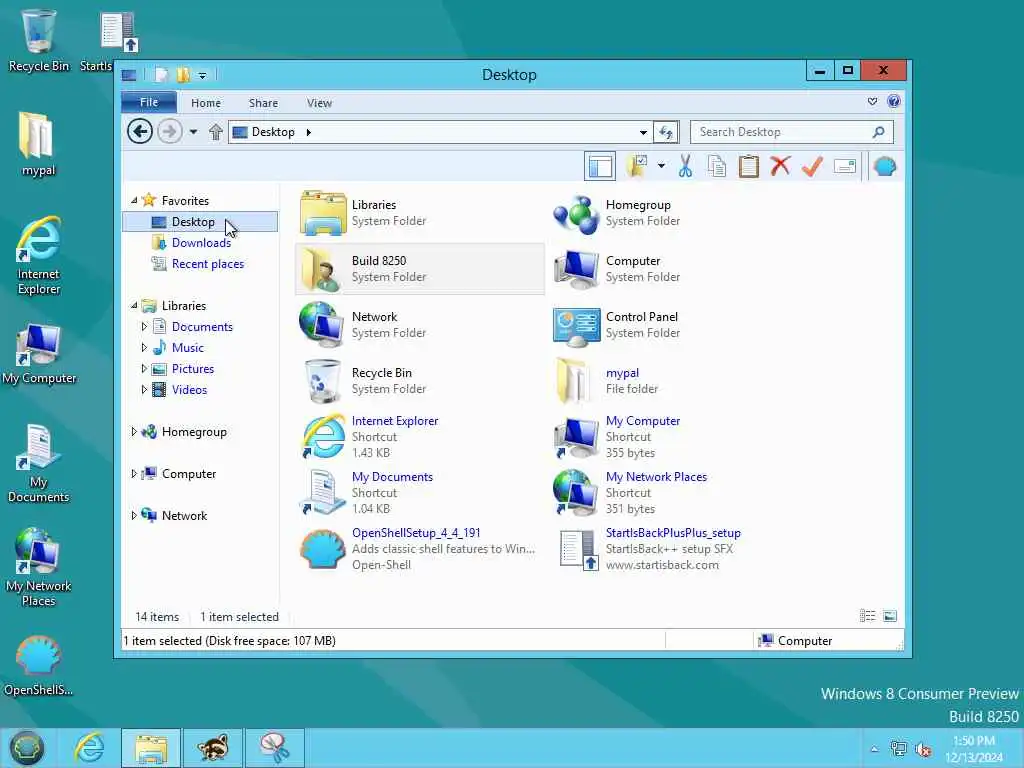Collapse the Libraries tree group

134,305
